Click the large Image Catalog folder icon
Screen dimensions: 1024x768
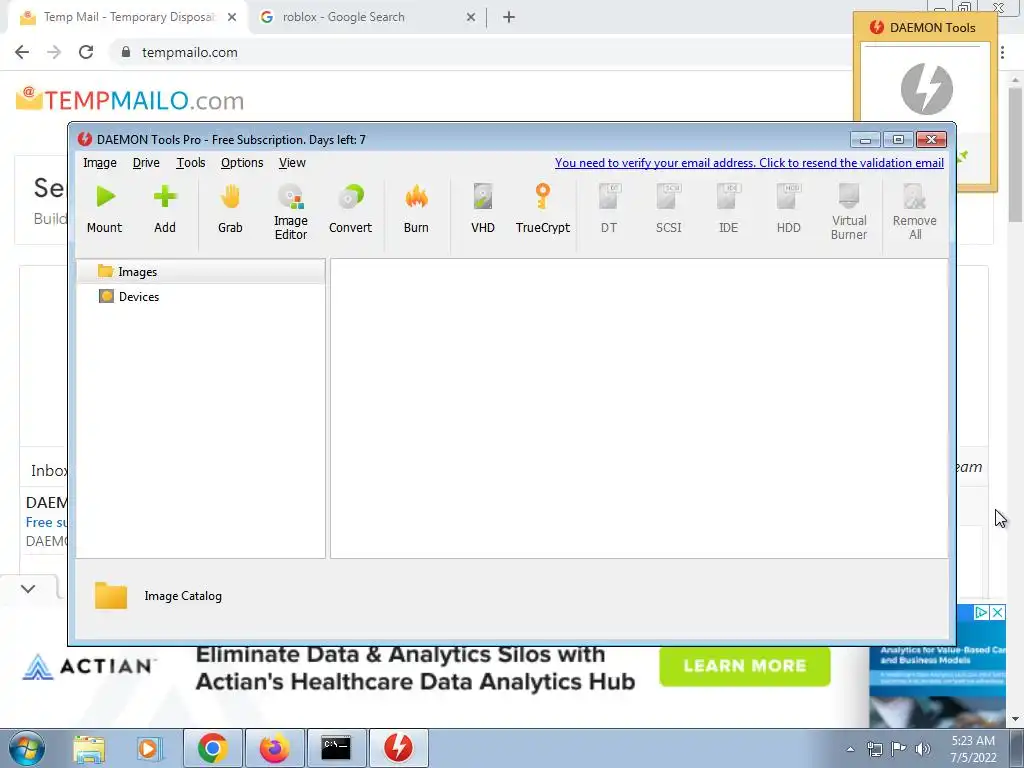111,595
